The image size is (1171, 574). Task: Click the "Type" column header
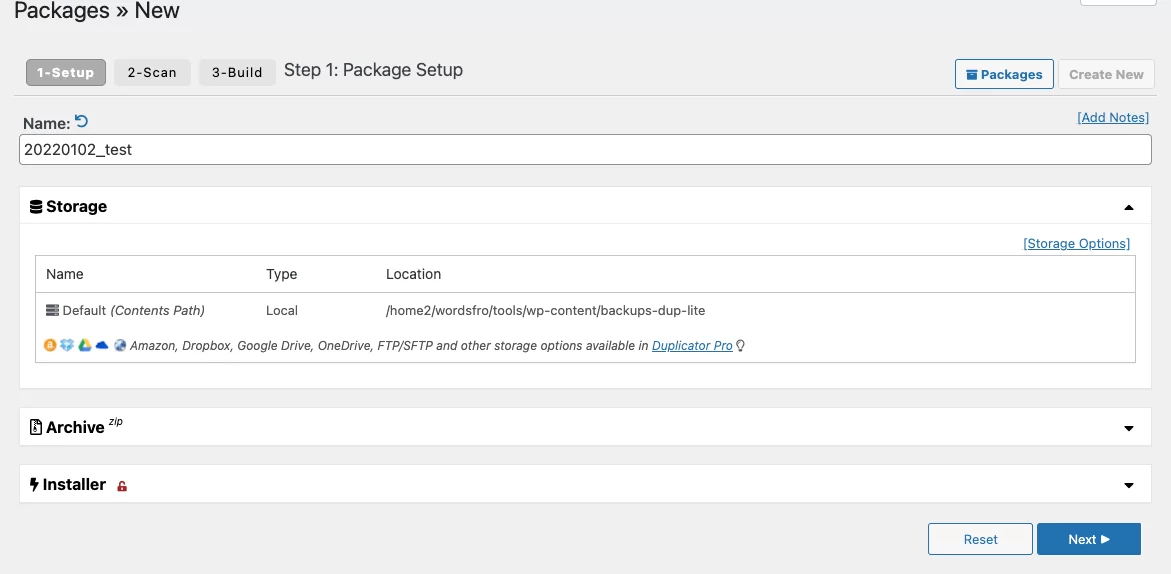282,274
